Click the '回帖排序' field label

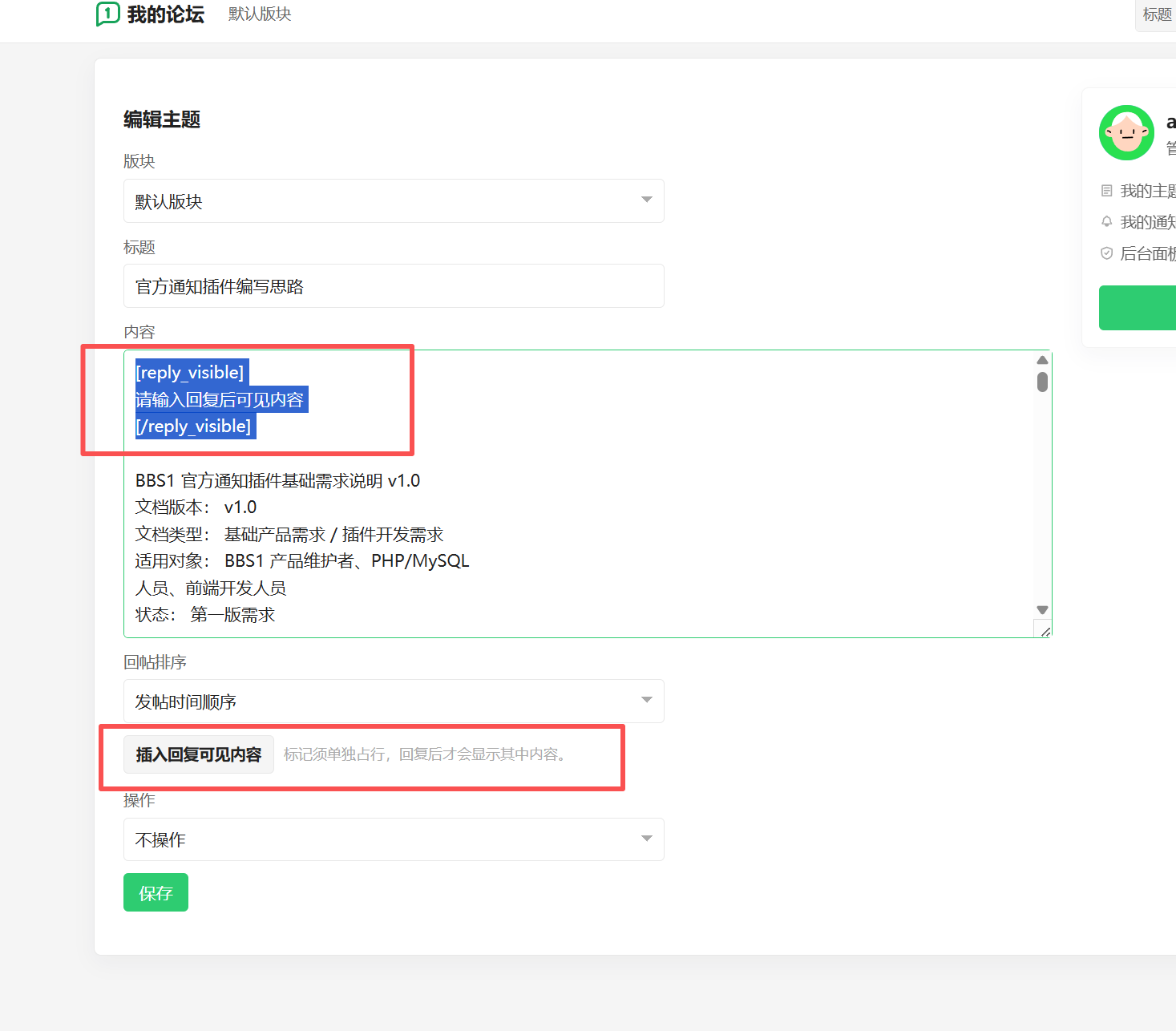(156, 662)
